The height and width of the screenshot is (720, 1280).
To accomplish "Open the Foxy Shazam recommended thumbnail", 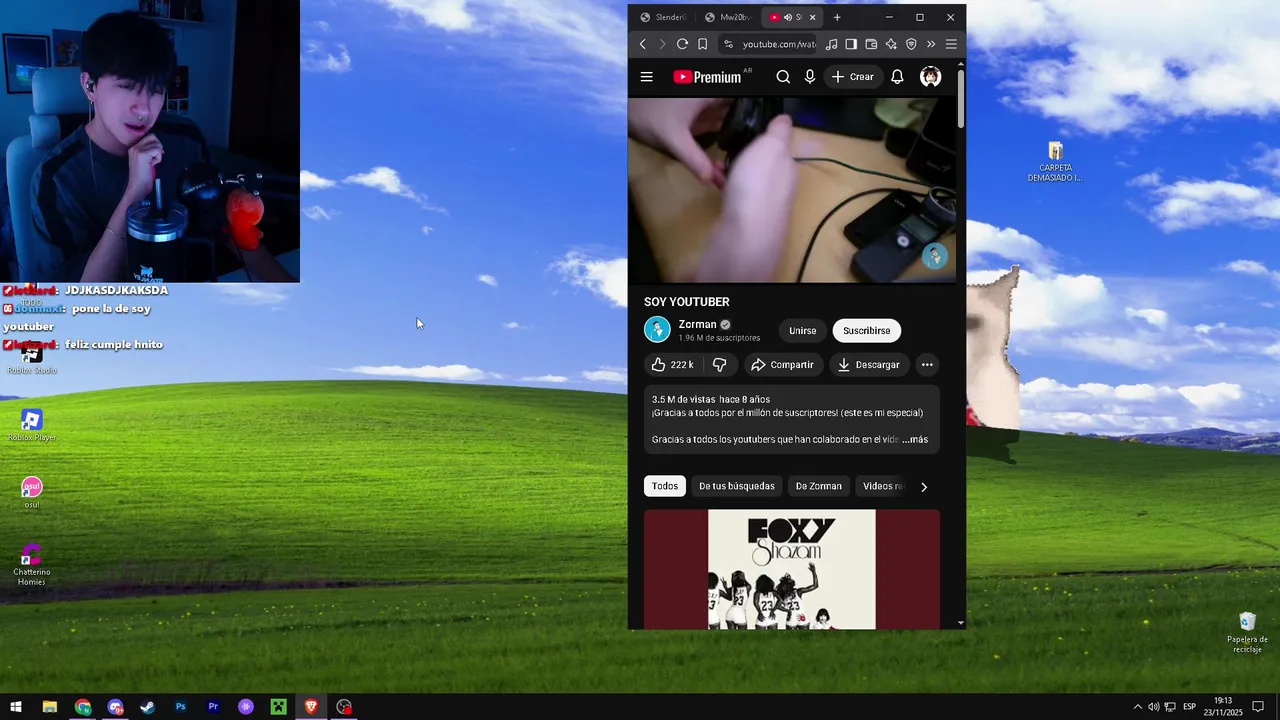I will coord(792,569).
